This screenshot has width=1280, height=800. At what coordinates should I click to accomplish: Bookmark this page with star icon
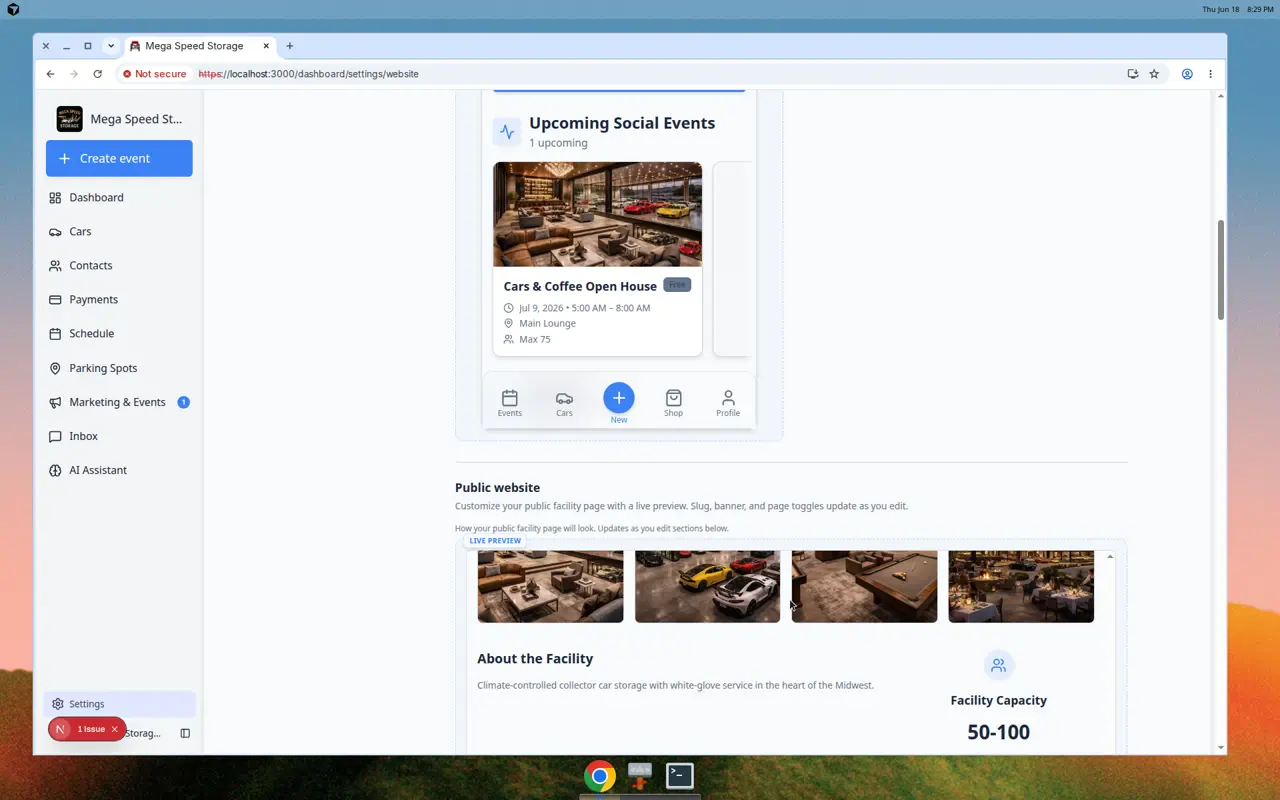1154,74
